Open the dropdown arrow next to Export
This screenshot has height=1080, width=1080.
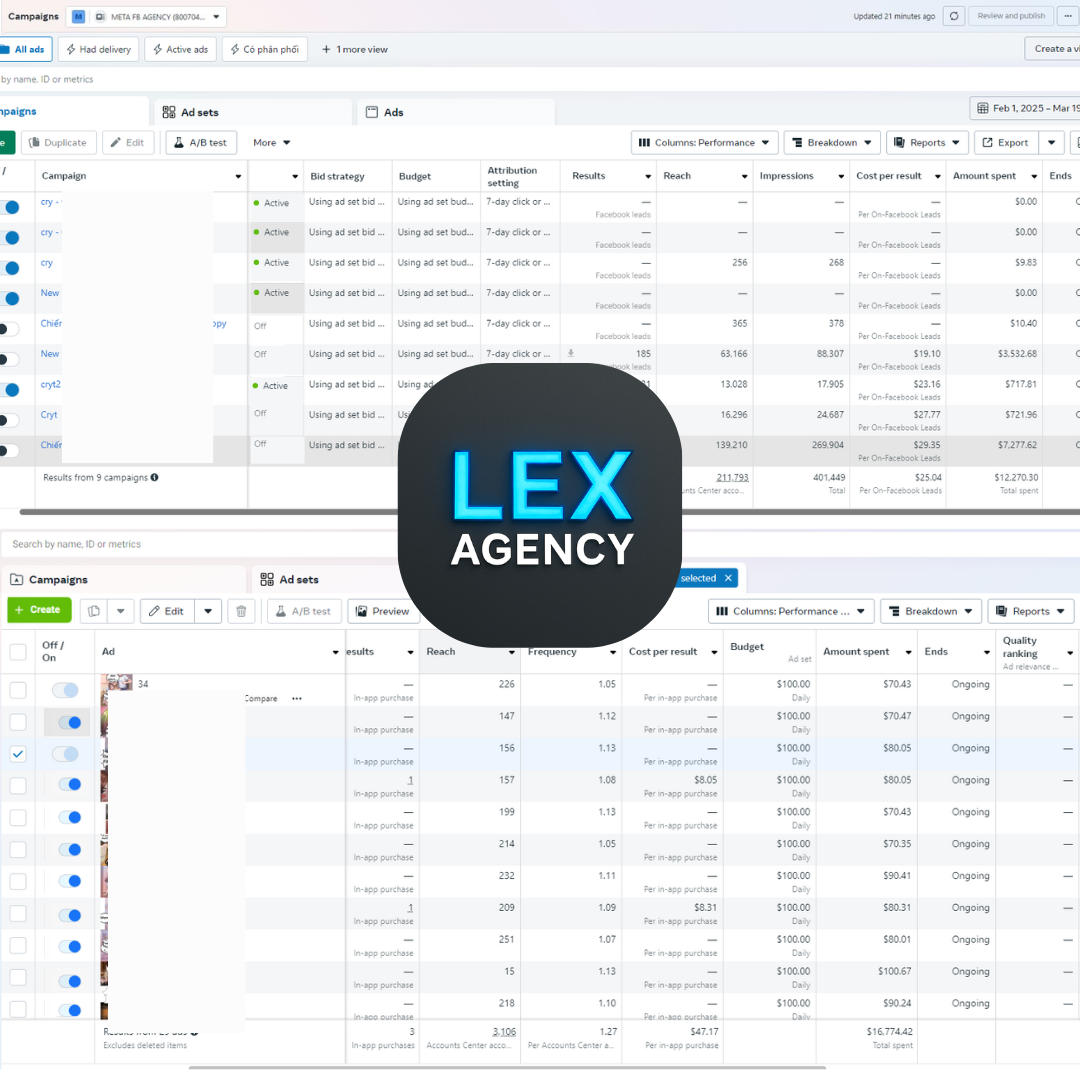tap(1051, 143)
